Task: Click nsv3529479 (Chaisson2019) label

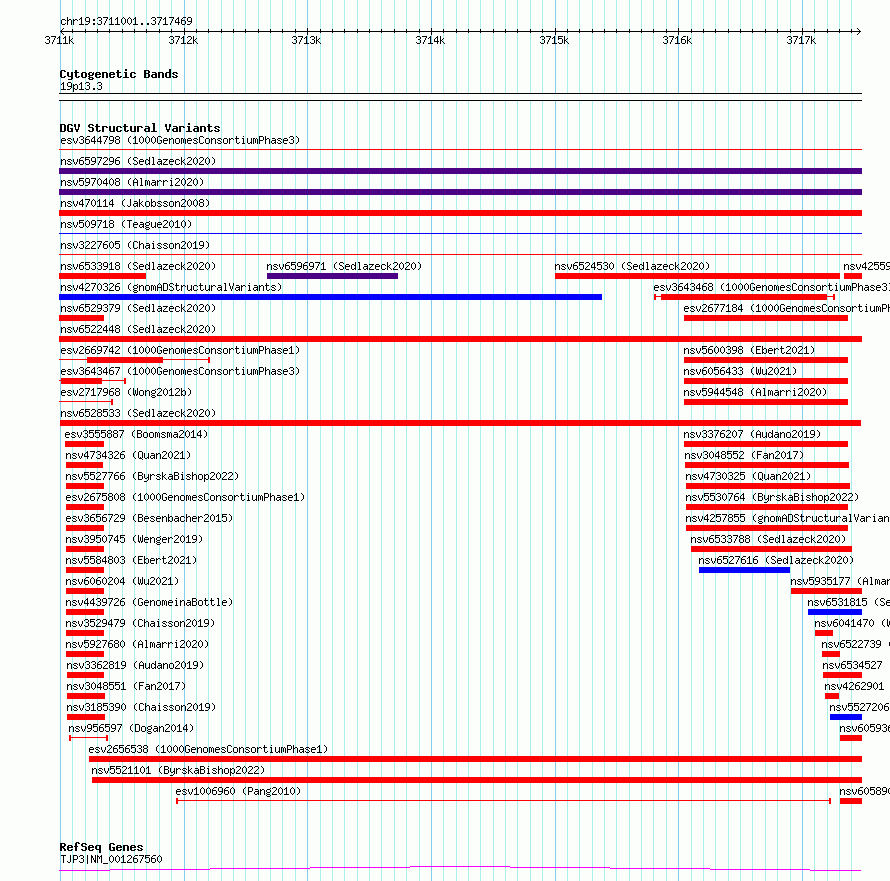Action: (x=140, y=623)
